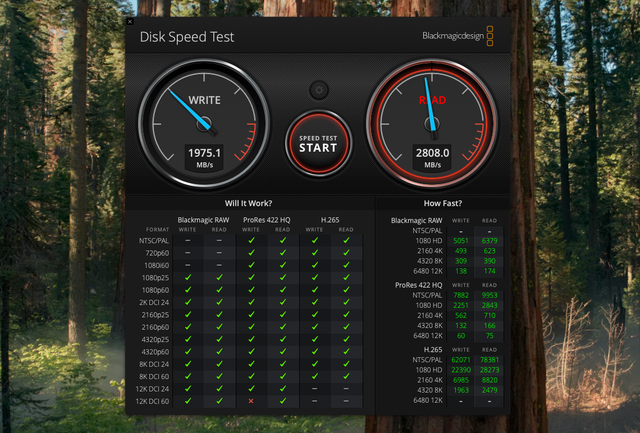
Task: Click the 8820 value in How Fast
Action: [x=489, y=380]
